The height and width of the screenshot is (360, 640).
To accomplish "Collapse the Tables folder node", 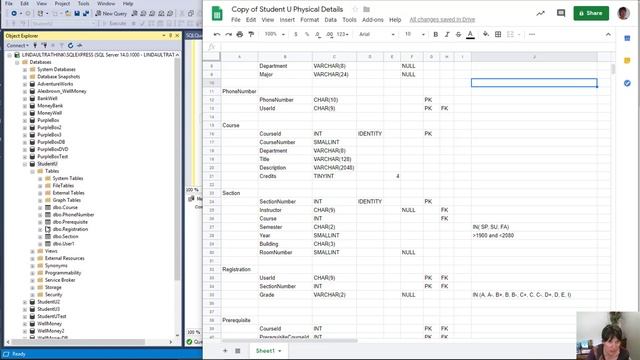I will pos(33,171).
